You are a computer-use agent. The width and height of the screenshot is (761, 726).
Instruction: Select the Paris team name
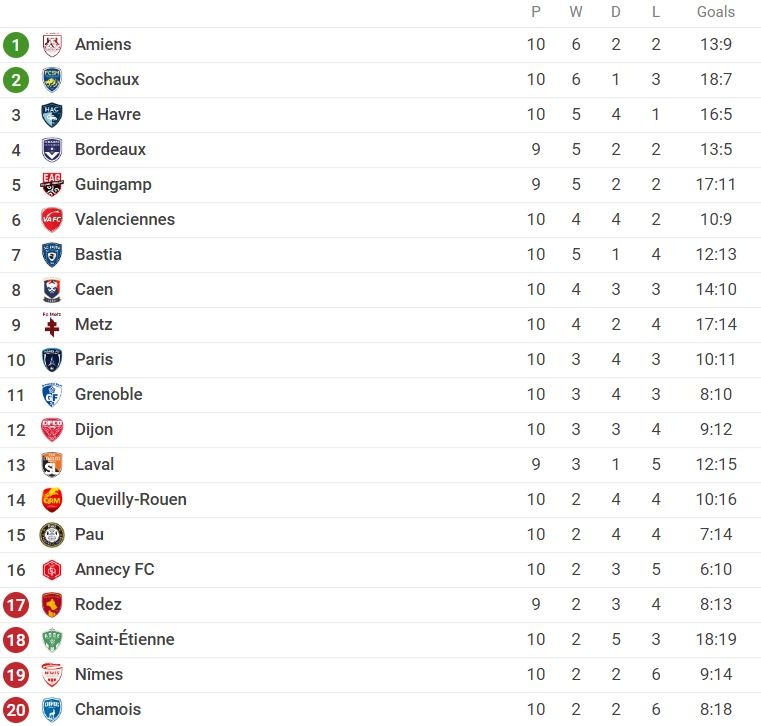tap(94, 360)
